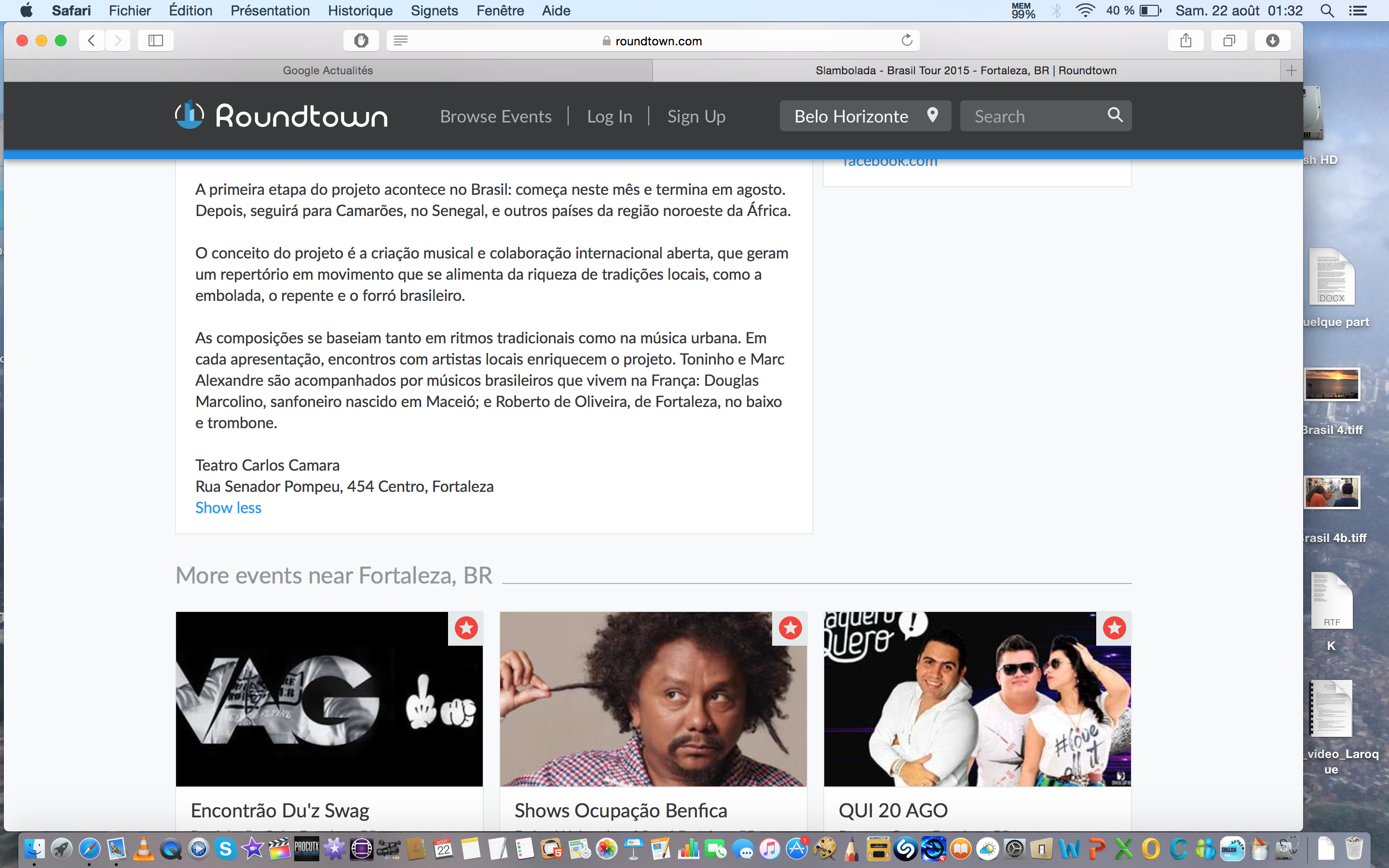Open the App Store from the Dock
The height and width of the screenshot is (868, 1389).
coord(797,849)
